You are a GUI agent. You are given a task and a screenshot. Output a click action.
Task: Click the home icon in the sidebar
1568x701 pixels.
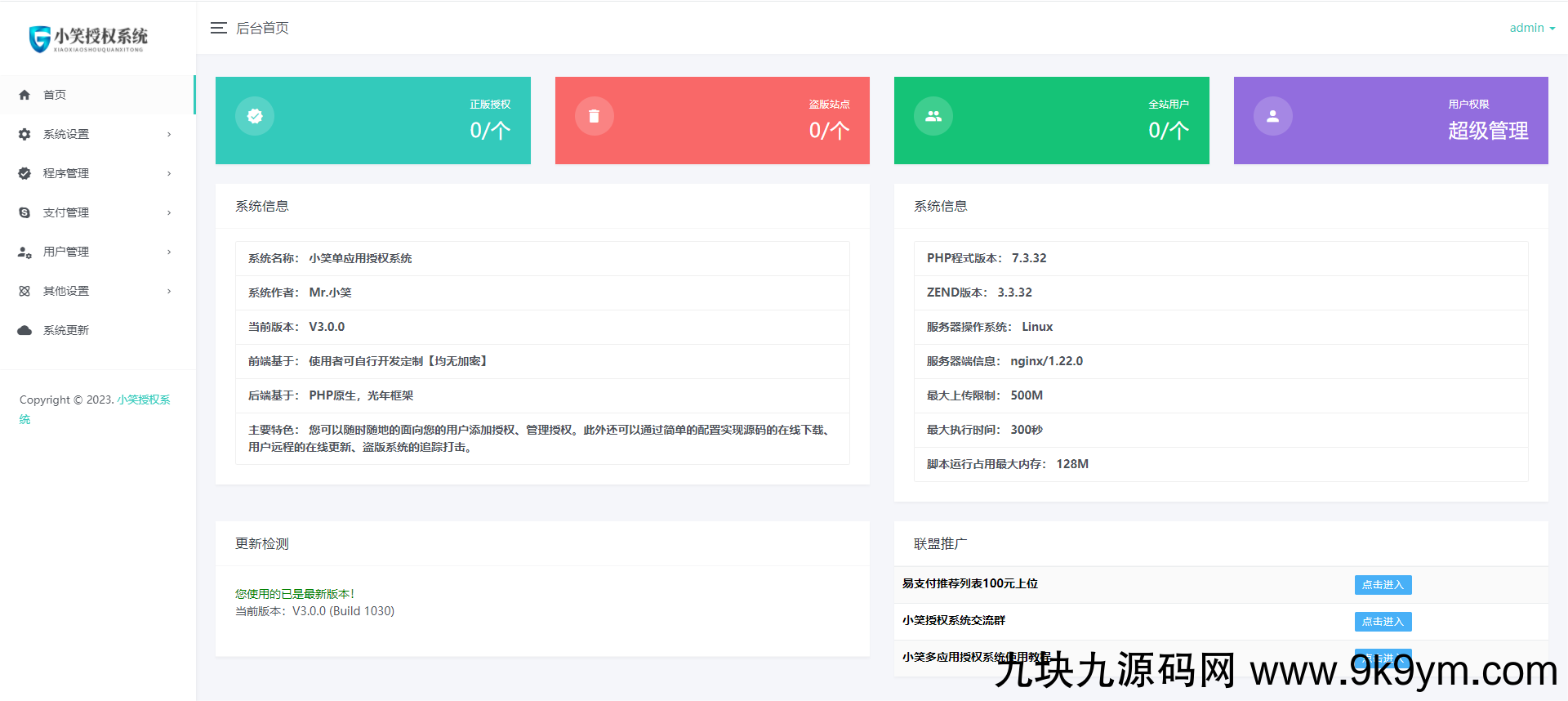point(24,95)
